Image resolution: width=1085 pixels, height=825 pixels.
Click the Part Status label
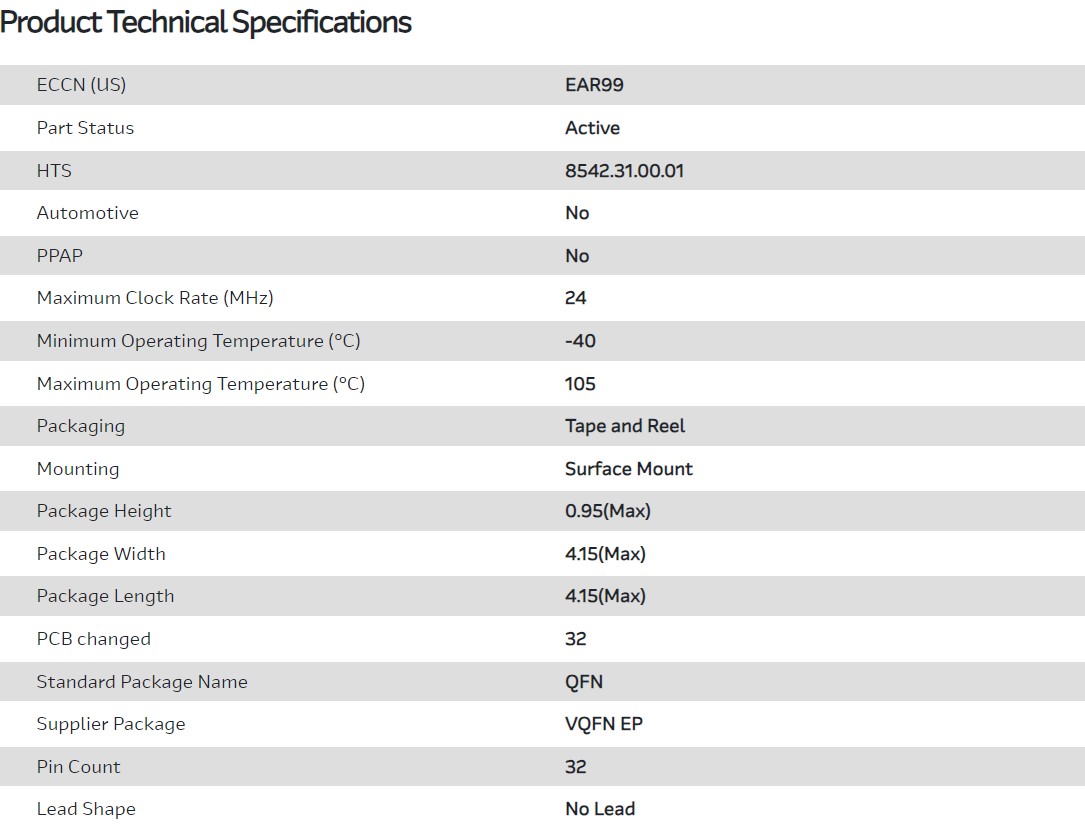coord(85,128)
